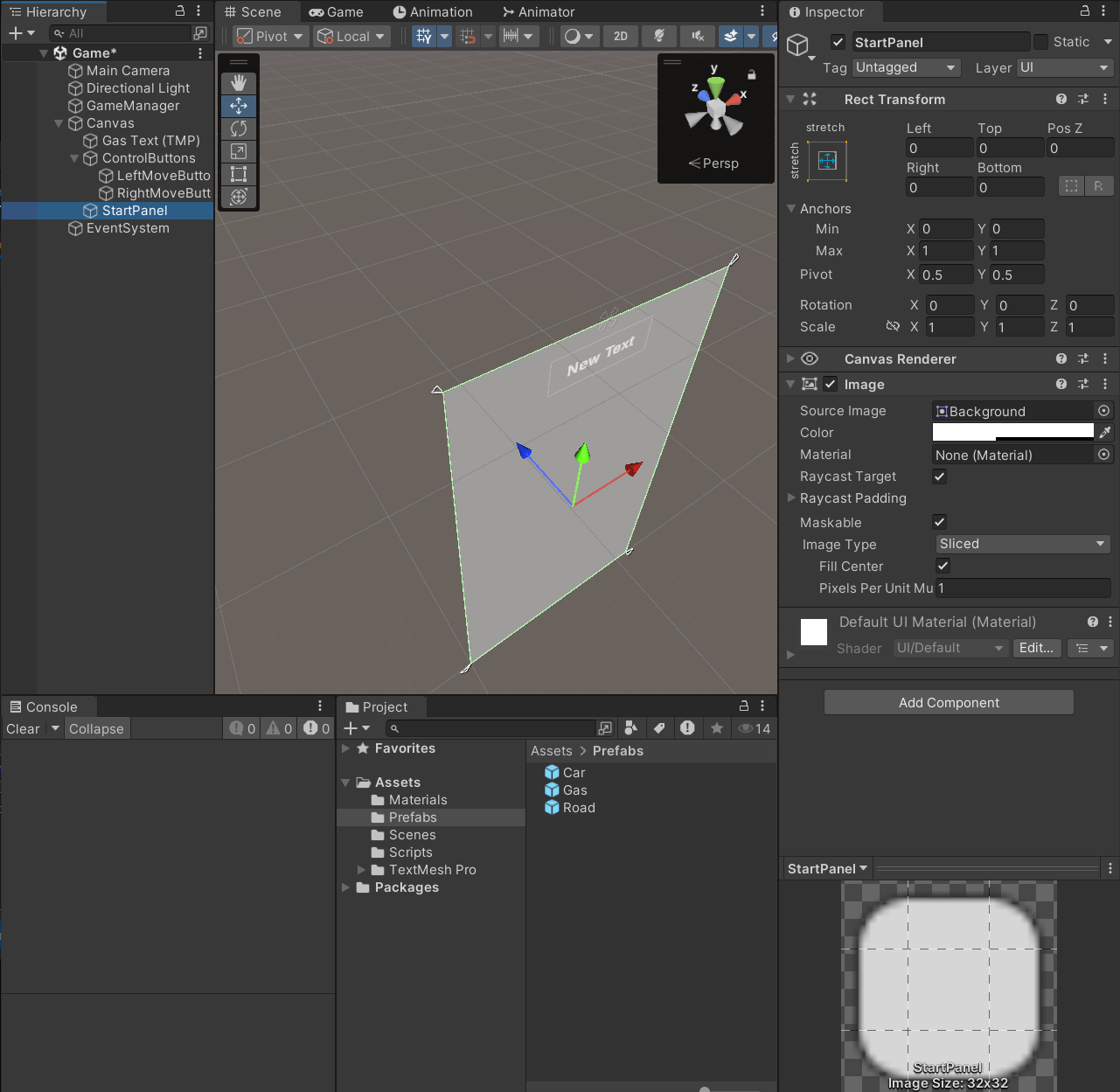Navigate to Assets breadcrumb
The height and width of the screenshot is (1092, 1120).
[x=552, y=751]
